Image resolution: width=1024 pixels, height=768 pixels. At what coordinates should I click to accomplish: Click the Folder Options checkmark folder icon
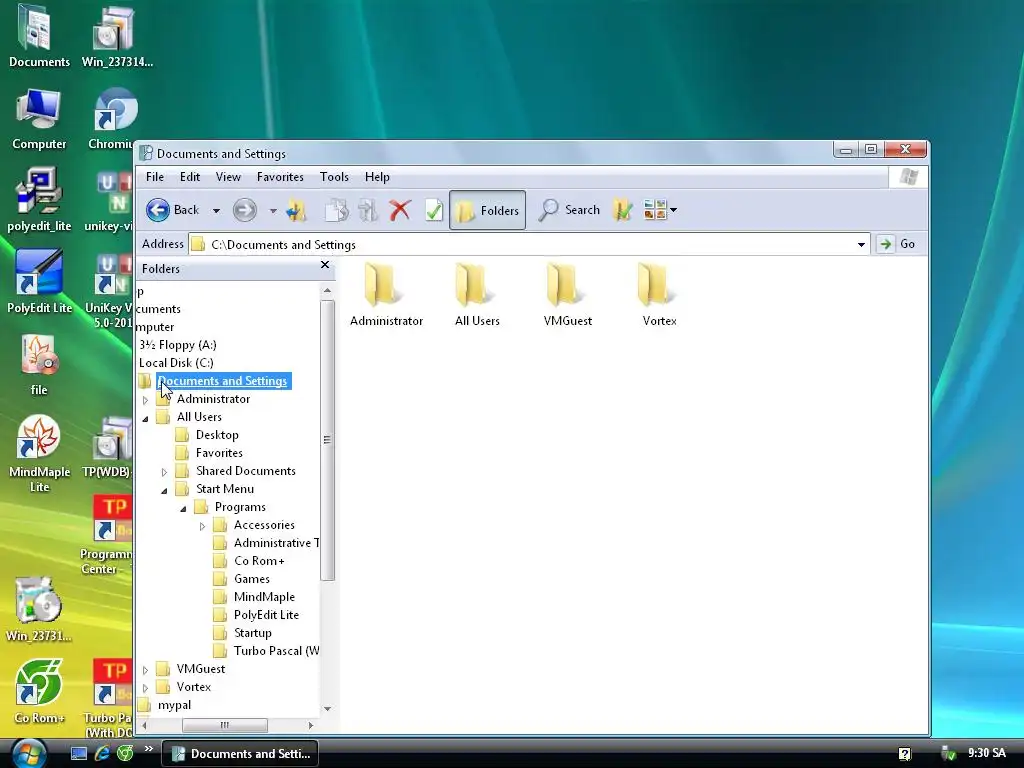[622, 210]
